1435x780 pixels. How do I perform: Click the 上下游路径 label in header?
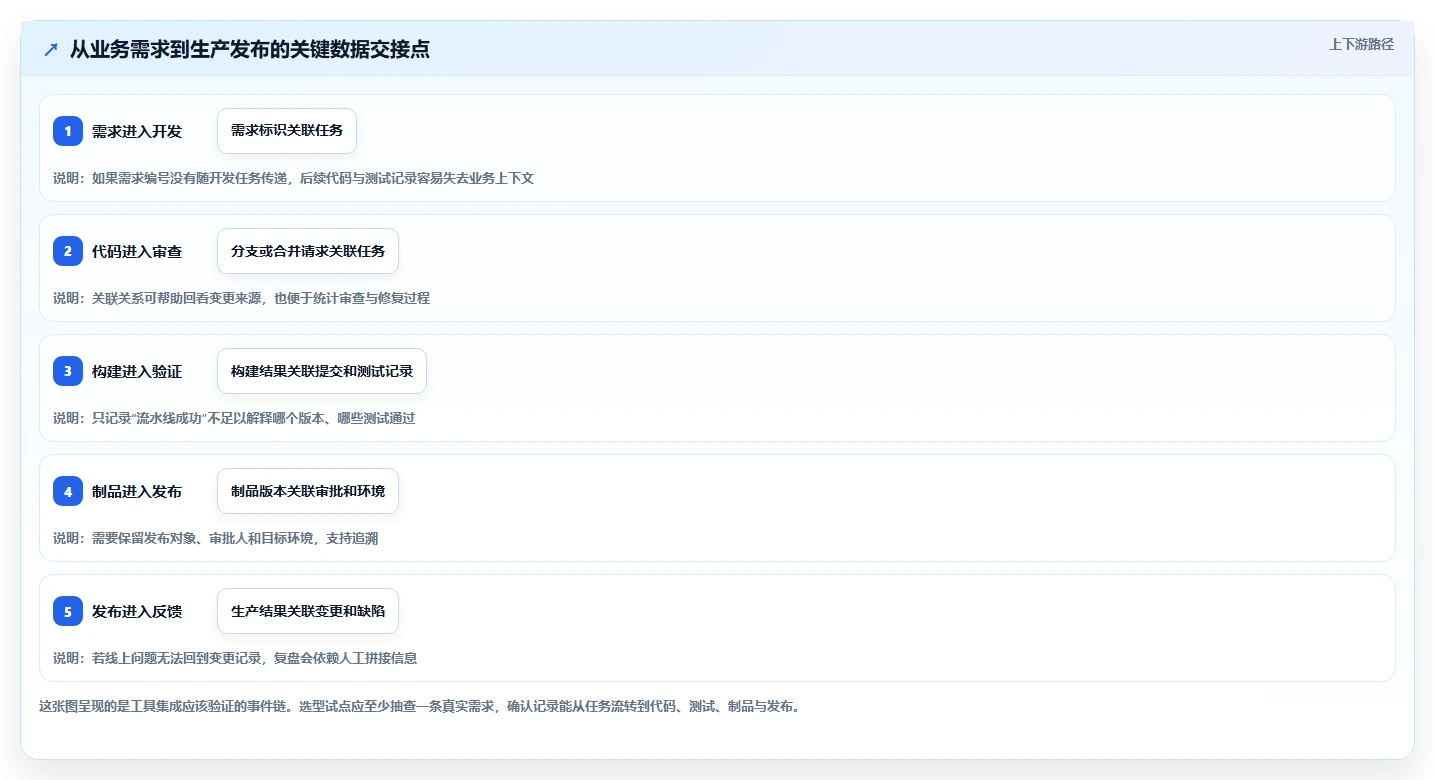tap(1361, 44)
